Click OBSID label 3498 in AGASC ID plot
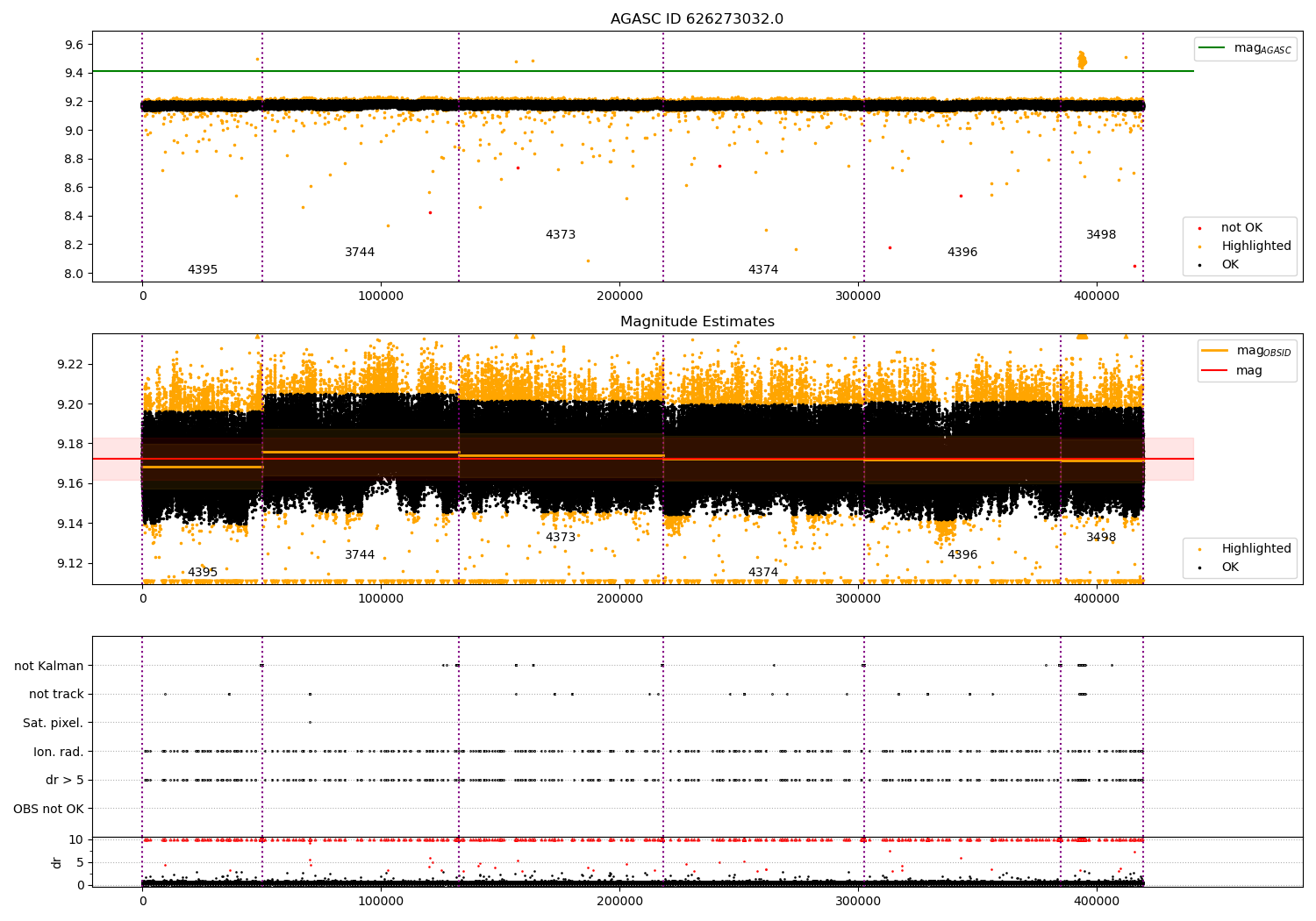The image size is (1316, 921). pos(1101,234)
